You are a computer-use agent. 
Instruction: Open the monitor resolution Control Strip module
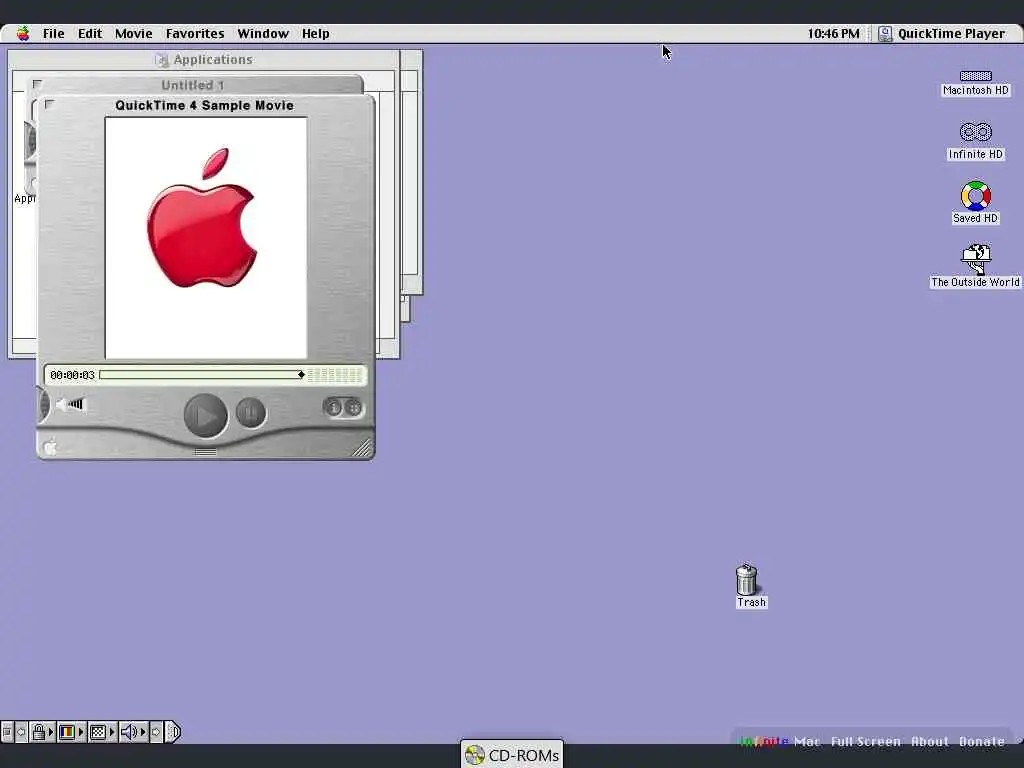pyautogui.click(x=98, y=732)
